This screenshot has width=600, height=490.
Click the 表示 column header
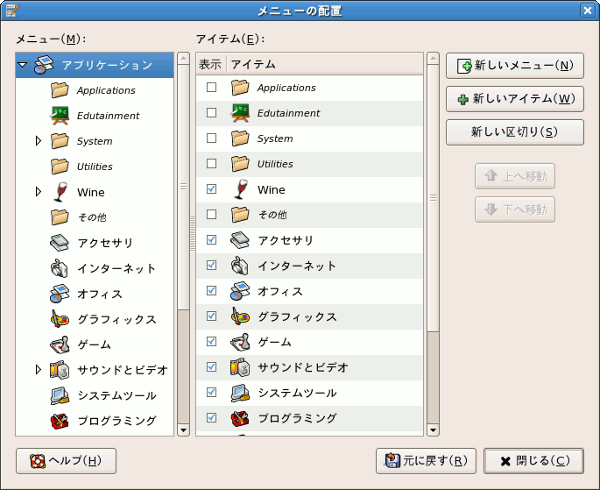click(210, 64)
